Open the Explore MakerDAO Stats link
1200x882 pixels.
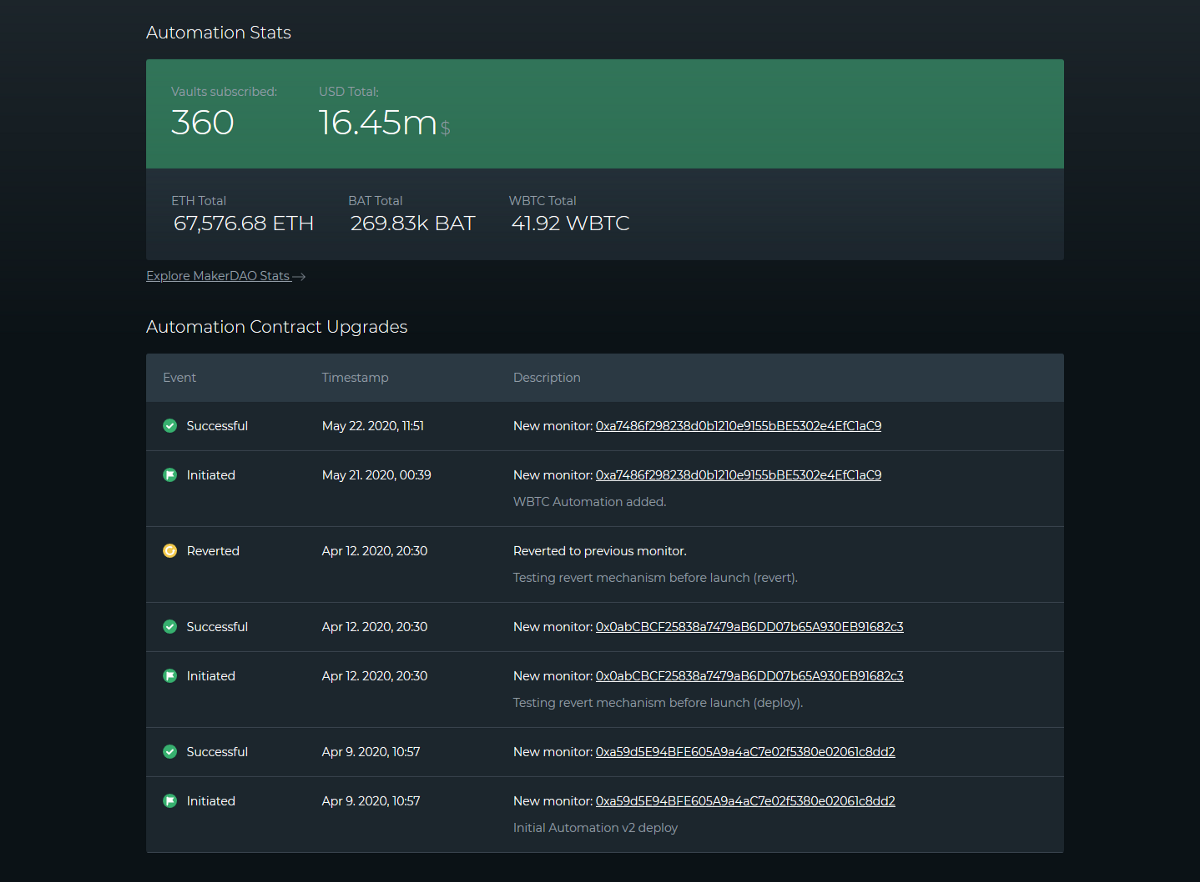[x=226, y=276]
